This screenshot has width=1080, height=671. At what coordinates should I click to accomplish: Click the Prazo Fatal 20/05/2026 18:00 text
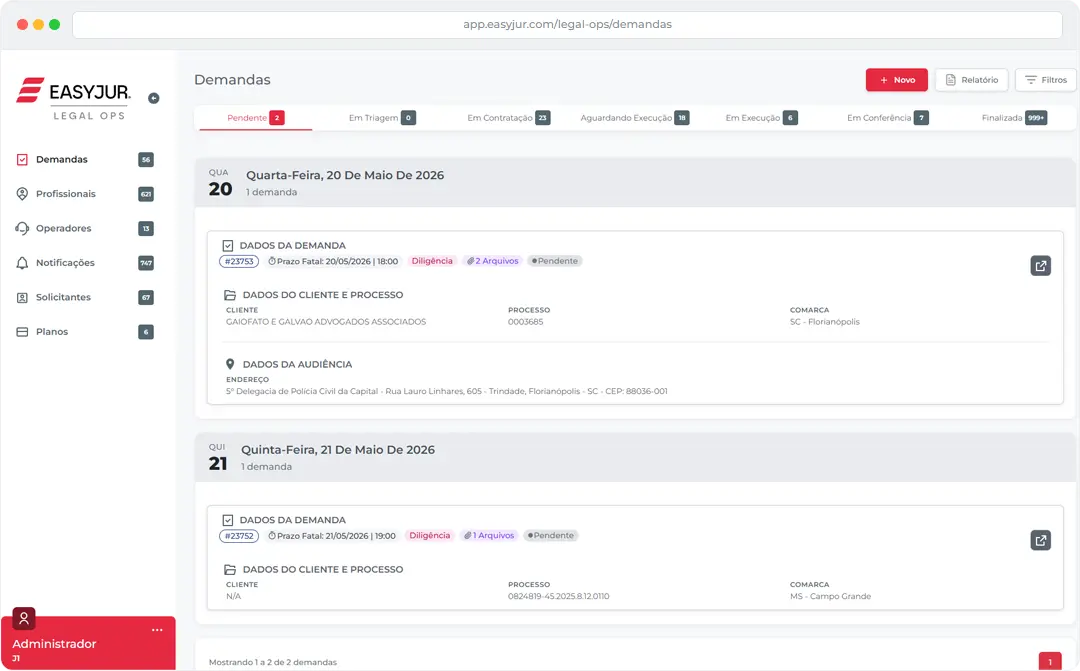[333, 261]
